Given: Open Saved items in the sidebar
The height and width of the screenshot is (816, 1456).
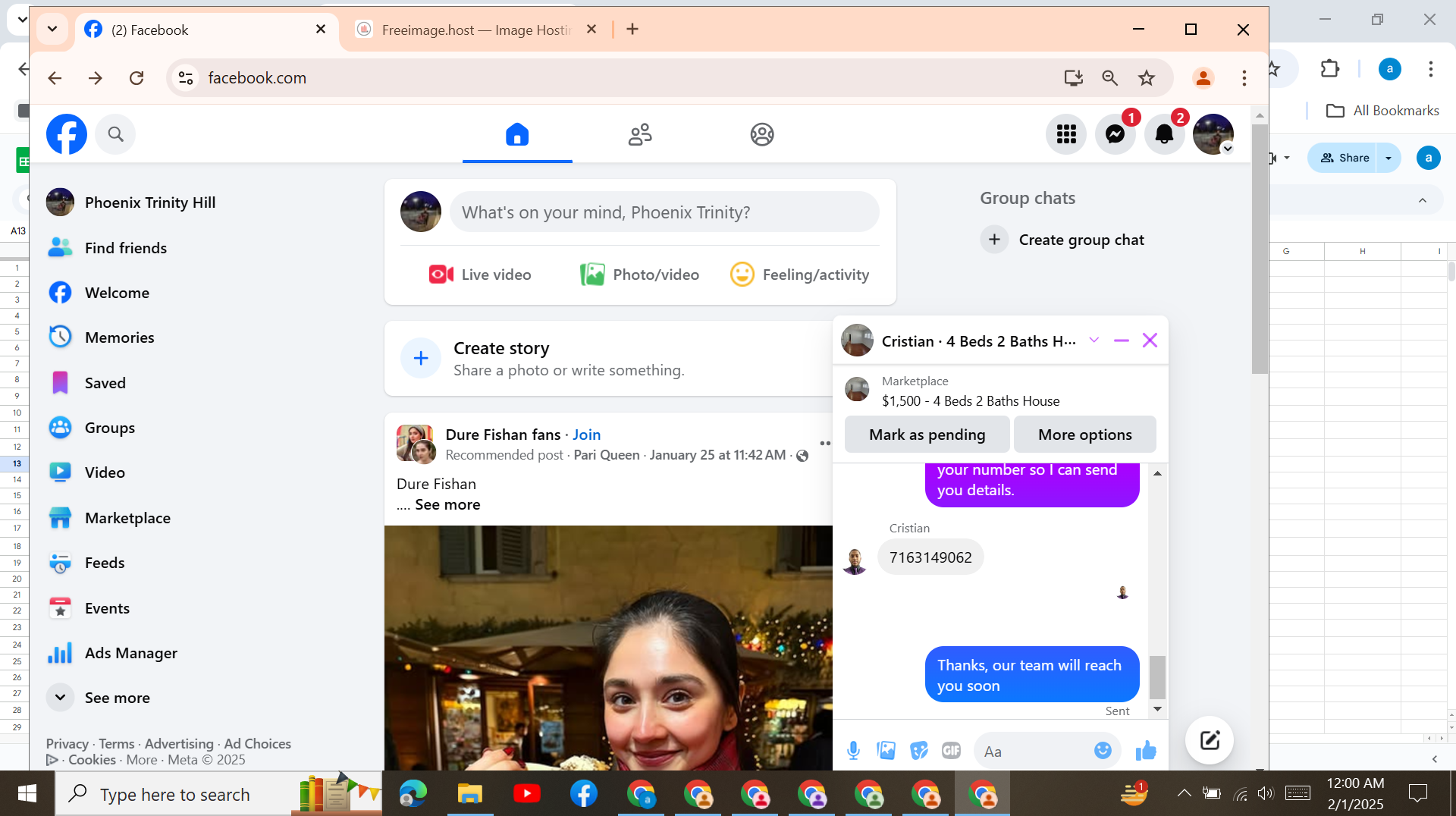Looking at the screenshot, I should point(105,383).
